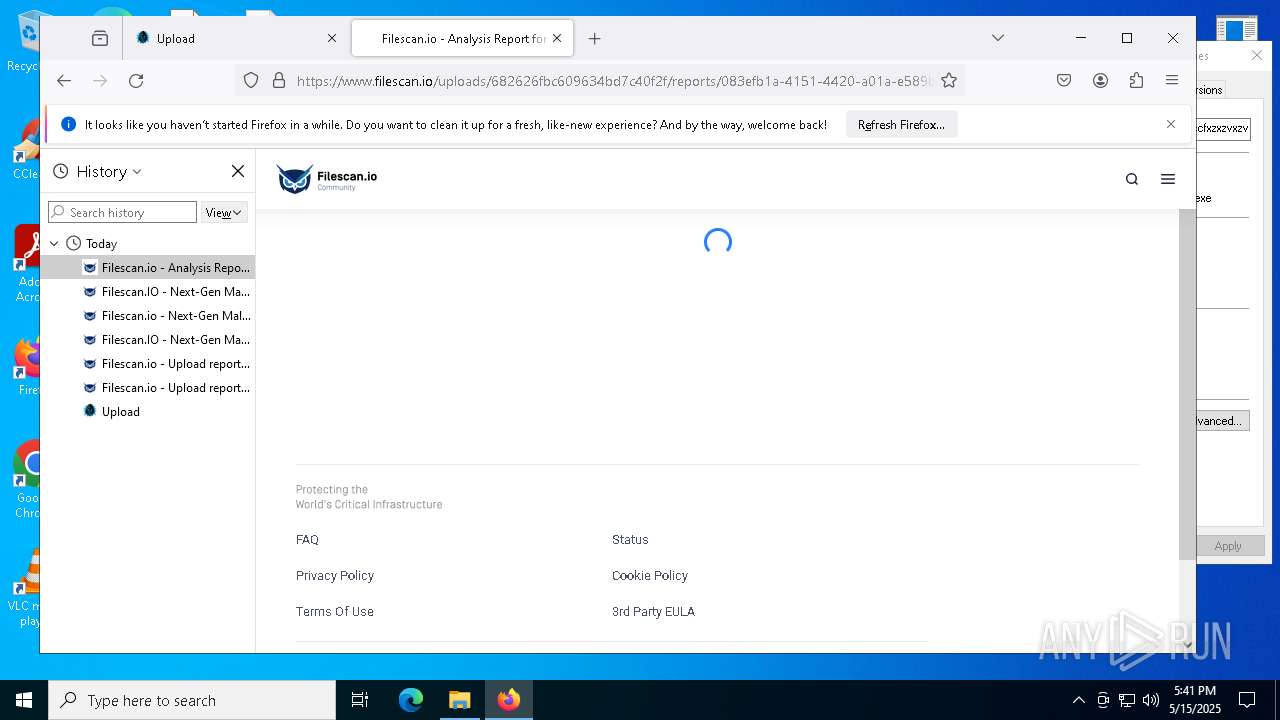Open Task View in the taskbar
Screen dimensions: 1280x720
[x=360, y=700]
